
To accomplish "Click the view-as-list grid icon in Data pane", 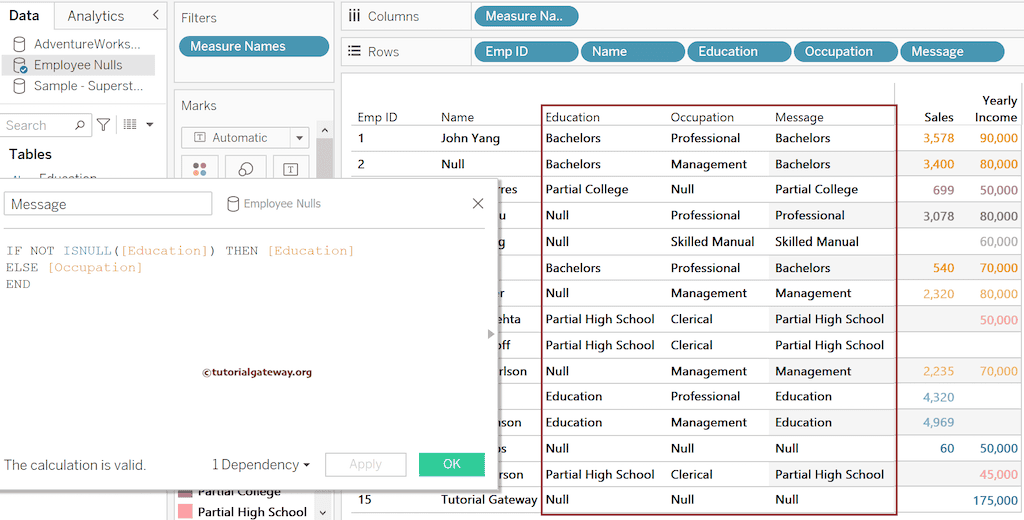I will 129,125.
